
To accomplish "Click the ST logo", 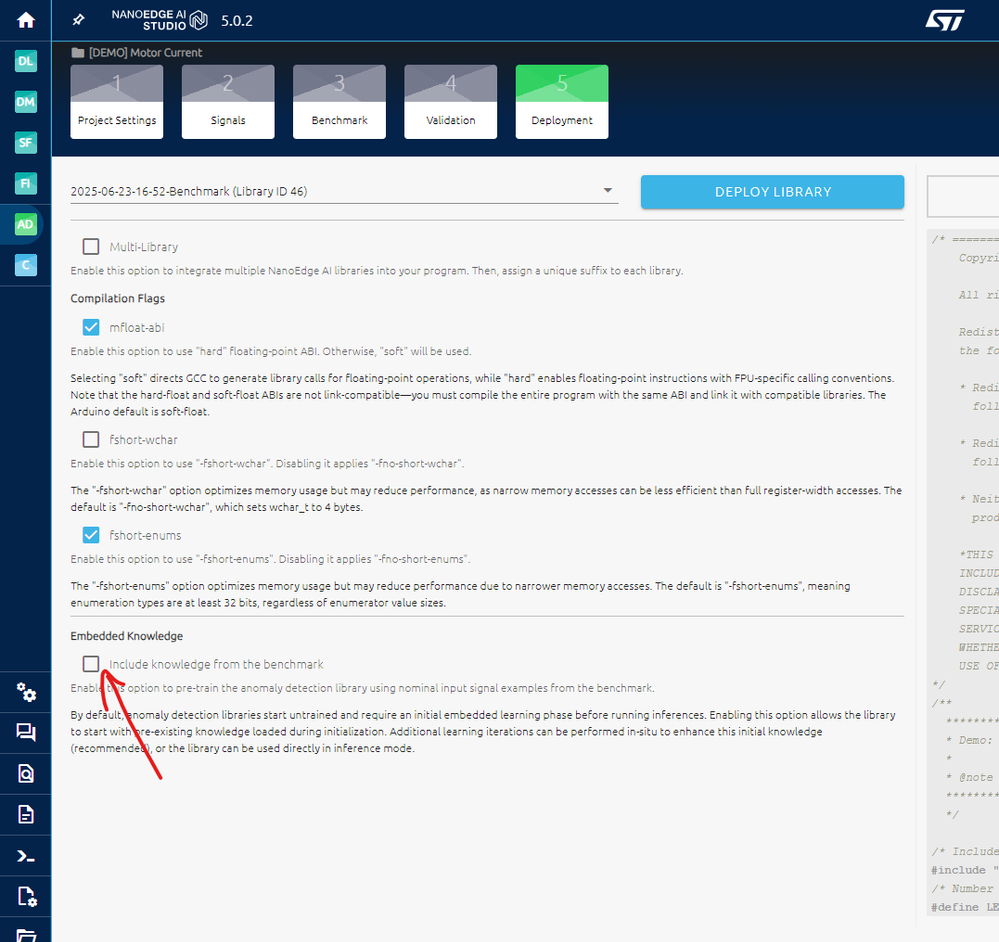I will tap(945, 20).
